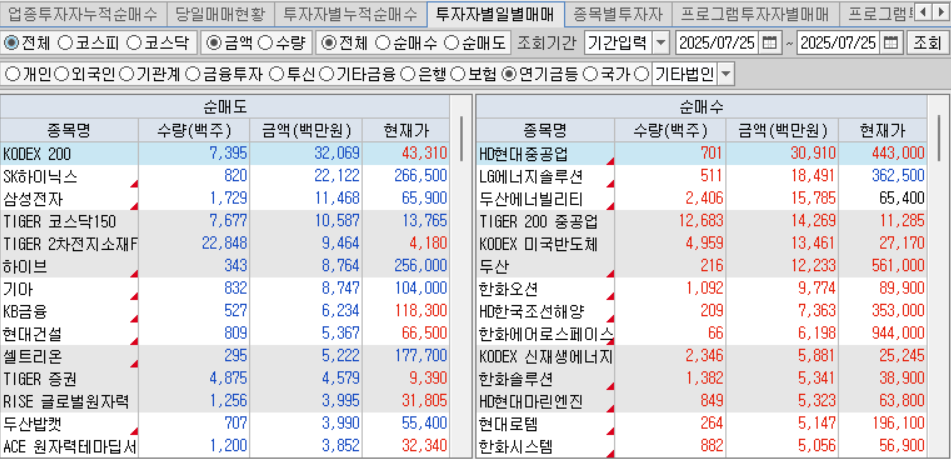Sort by 수량(백주) header in 순매도 table
Image resolution: width=951 pixels, height=459 pixels.
(195, 130)
